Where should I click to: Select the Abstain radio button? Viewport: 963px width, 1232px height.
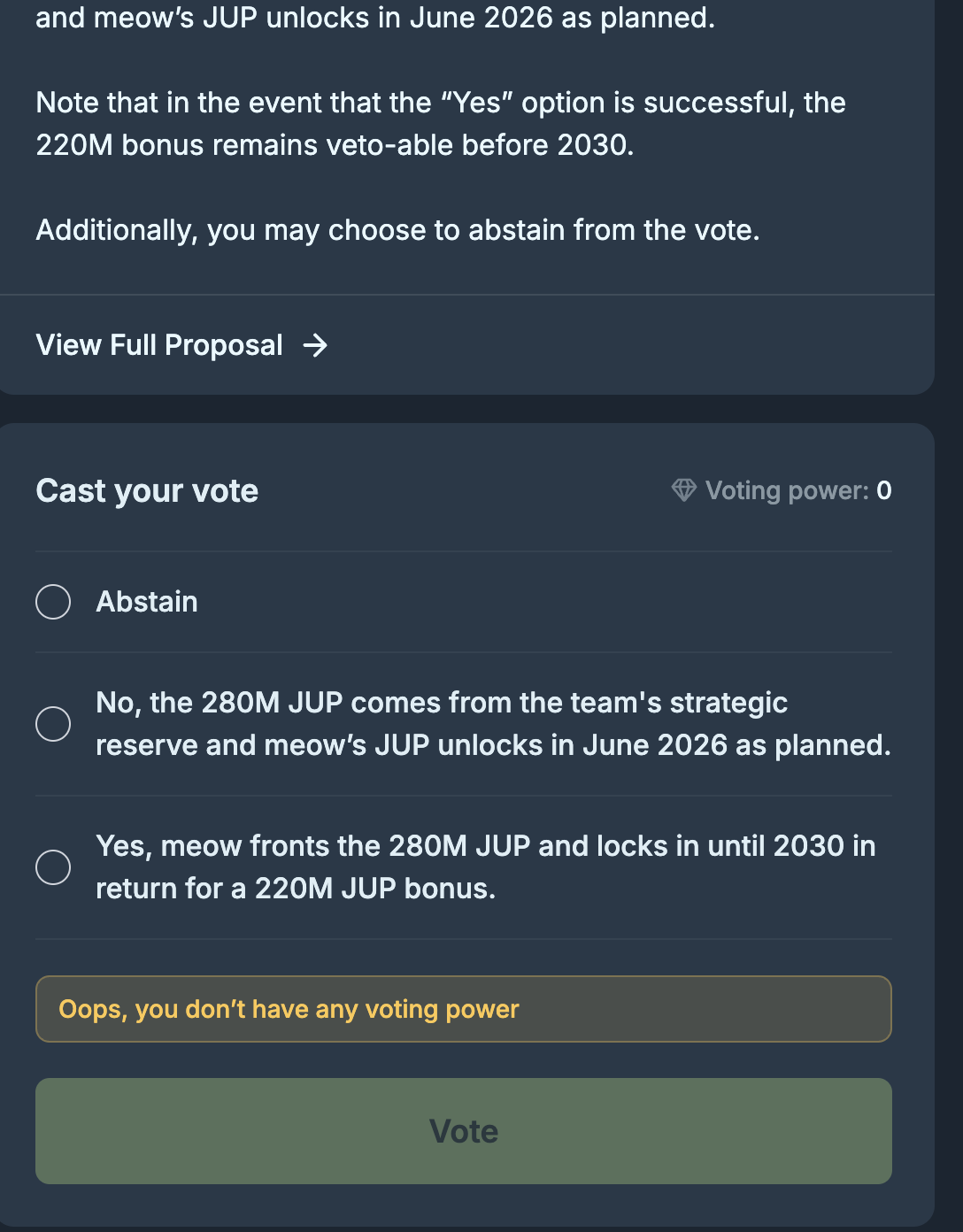click(x=53, y=602)
